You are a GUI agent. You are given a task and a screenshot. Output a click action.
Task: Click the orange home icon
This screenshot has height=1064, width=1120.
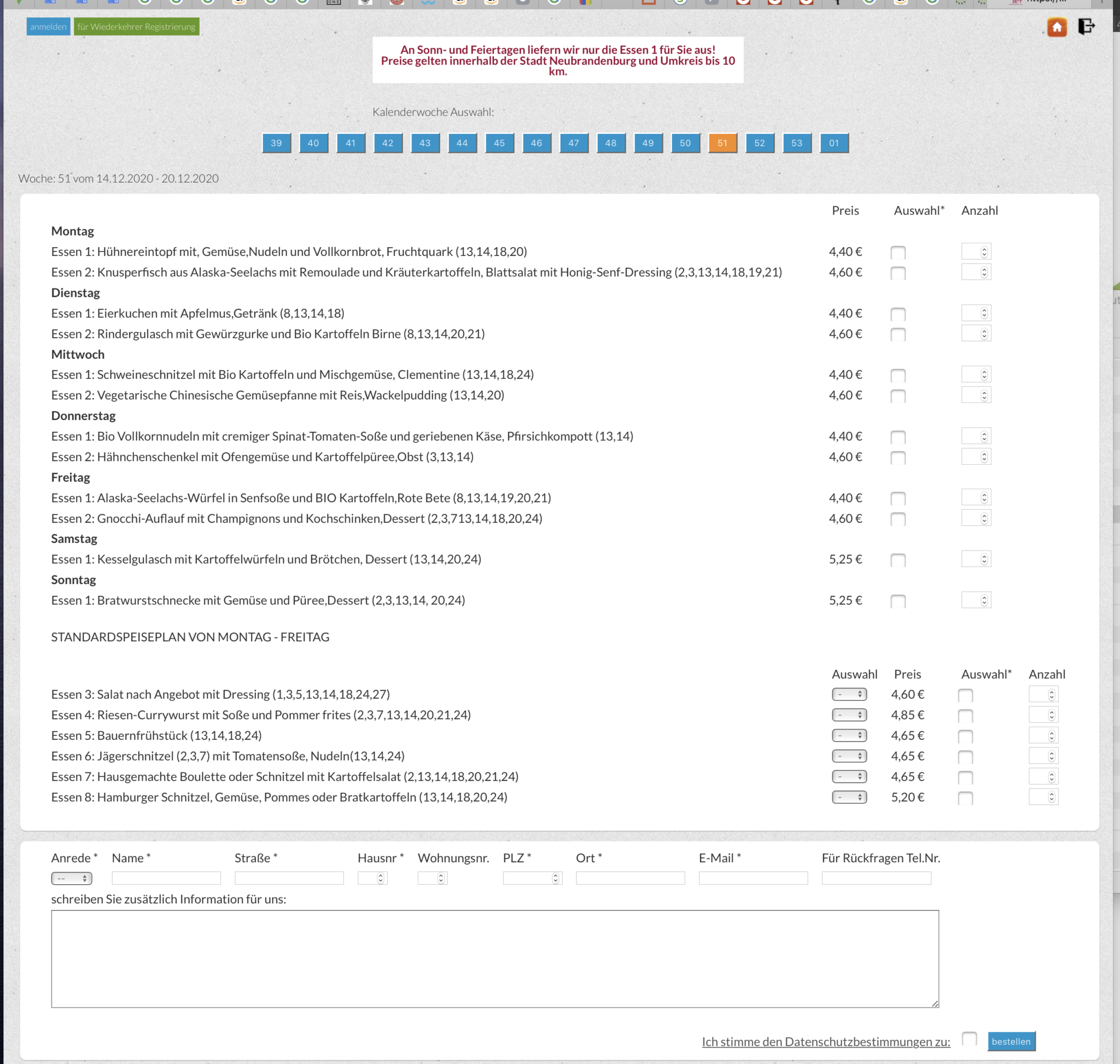1057,27
